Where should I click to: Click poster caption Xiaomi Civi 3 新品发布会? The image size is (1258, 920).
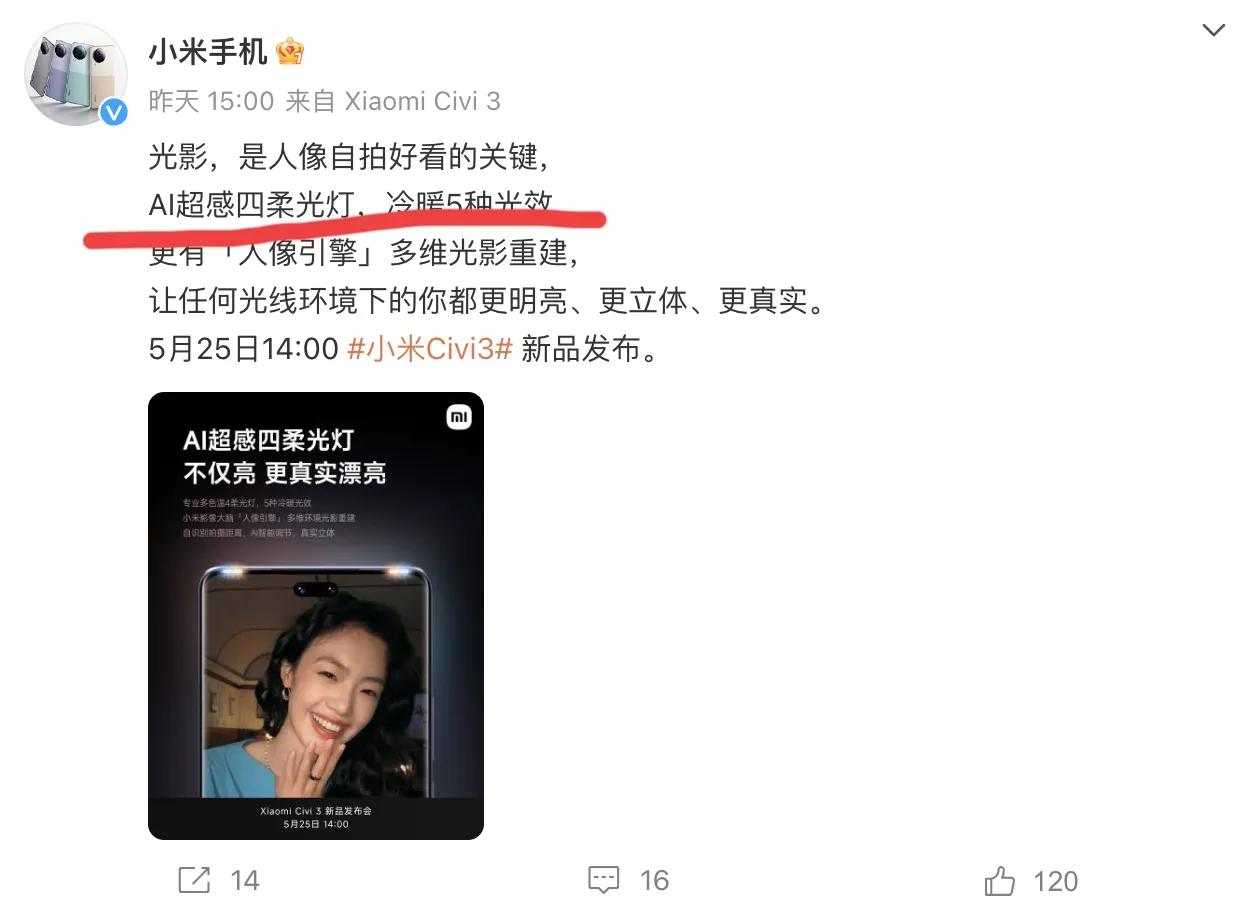click(x=315, y=810)
